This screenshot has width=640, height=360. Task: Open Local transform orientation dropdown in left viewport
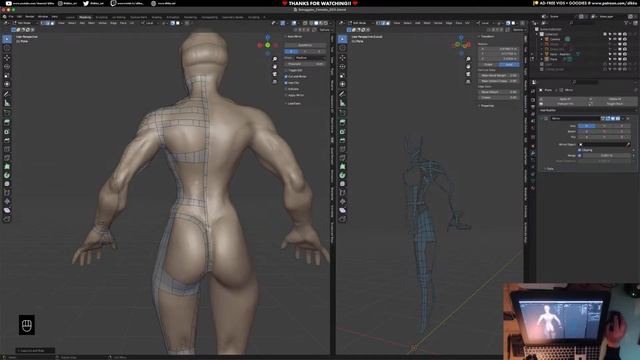(150, 23)
